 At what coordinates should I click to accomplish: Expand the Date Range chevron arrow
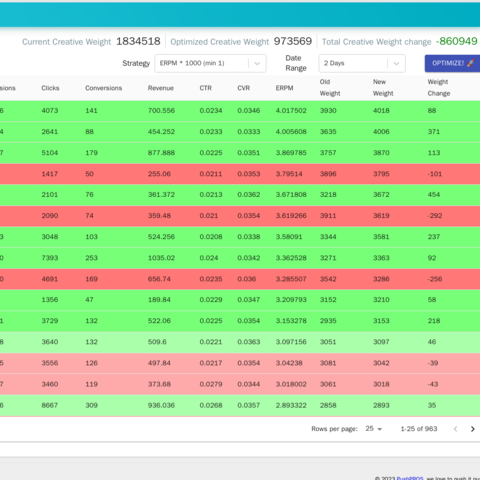396,63
